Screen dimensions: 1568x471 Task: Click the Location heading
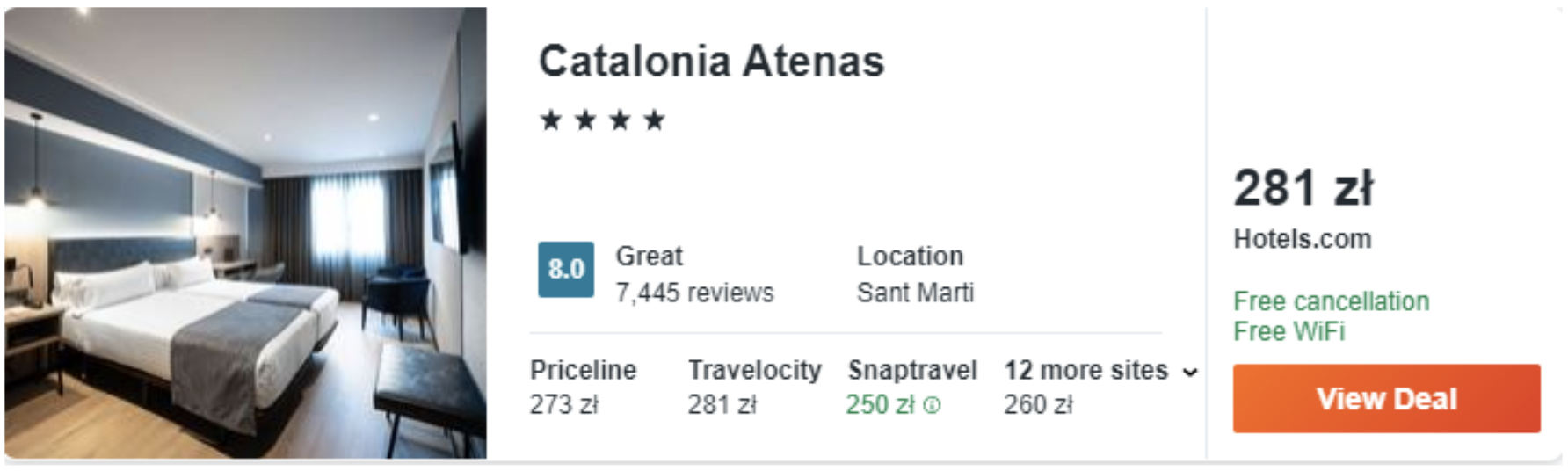click(x=910, y=256)
